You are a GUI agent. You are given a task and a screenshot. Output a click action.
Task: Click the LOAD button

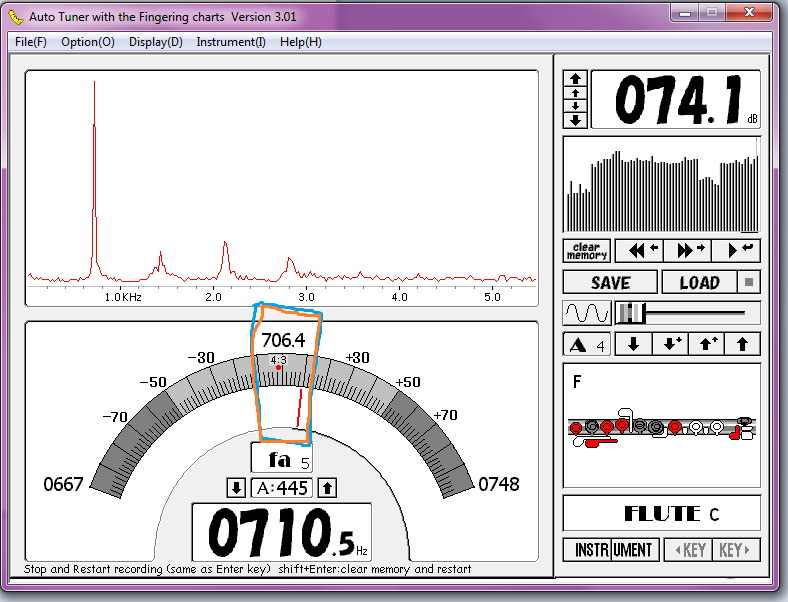click(699, 282)
